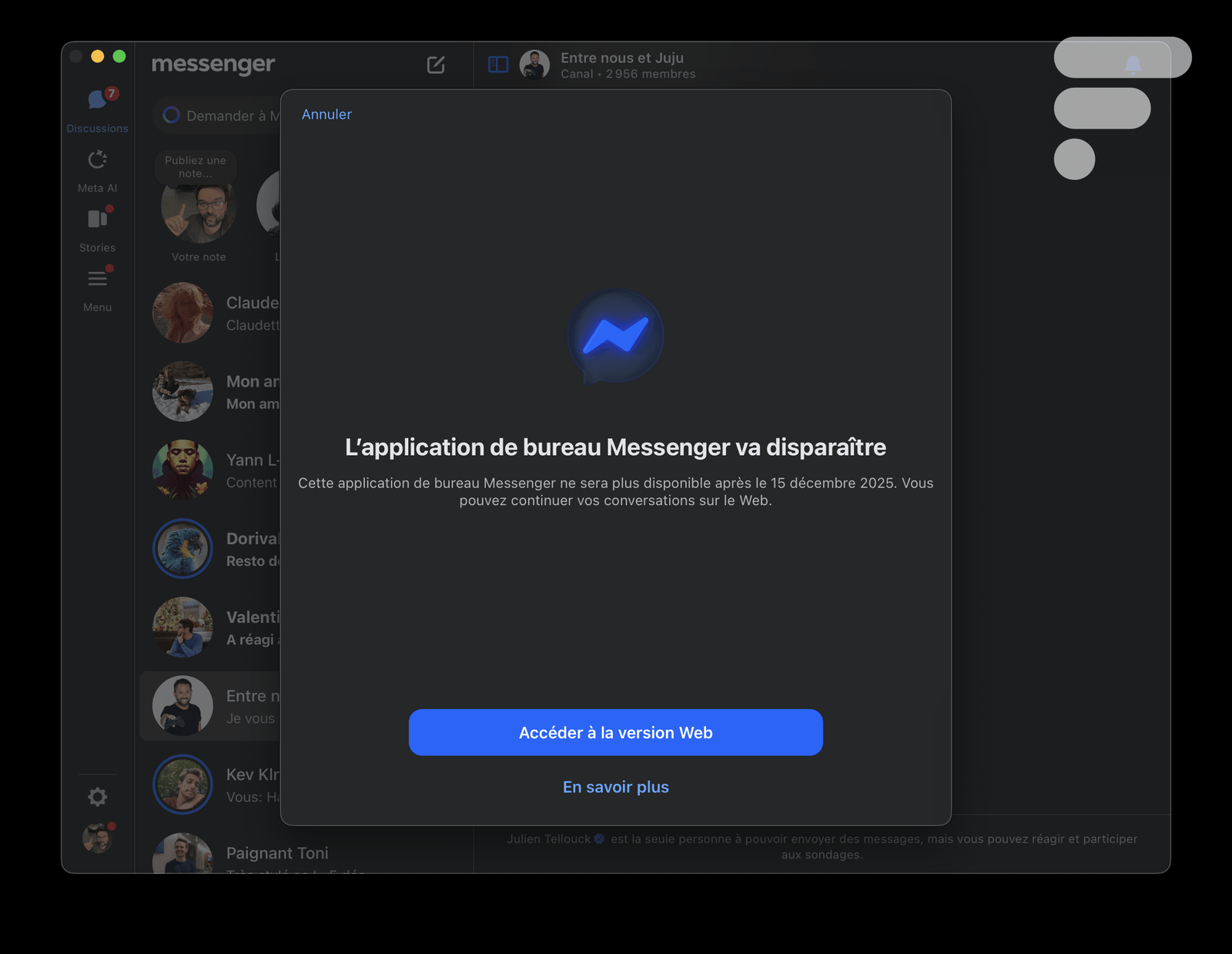The width and height of the screenshot is (1232, 954).
Task: Click the blue Messenger logo in dialog
Action: [615, 336]
